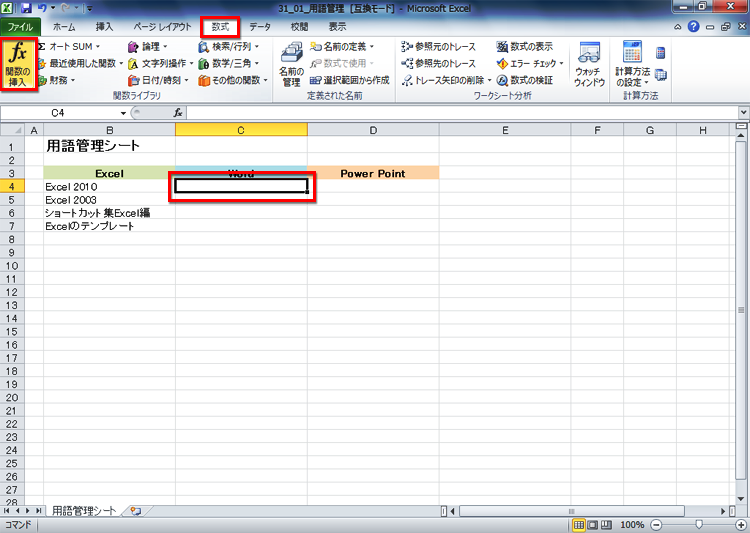The height and width of the screenshot is (533, 750).
Task: Open the 論理 functions menu
Action: coord(148,47)
